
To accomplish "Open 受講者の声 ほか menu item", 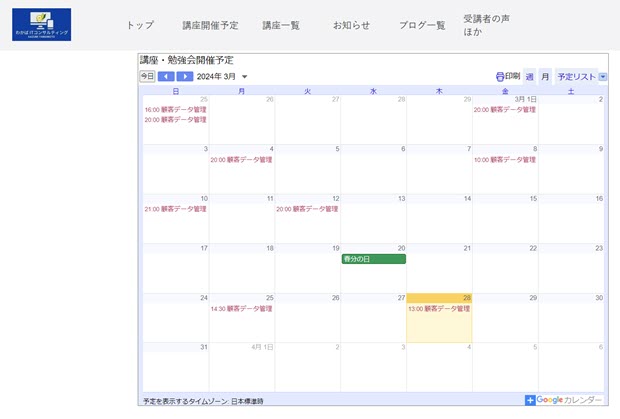I will tap(487, 25).
